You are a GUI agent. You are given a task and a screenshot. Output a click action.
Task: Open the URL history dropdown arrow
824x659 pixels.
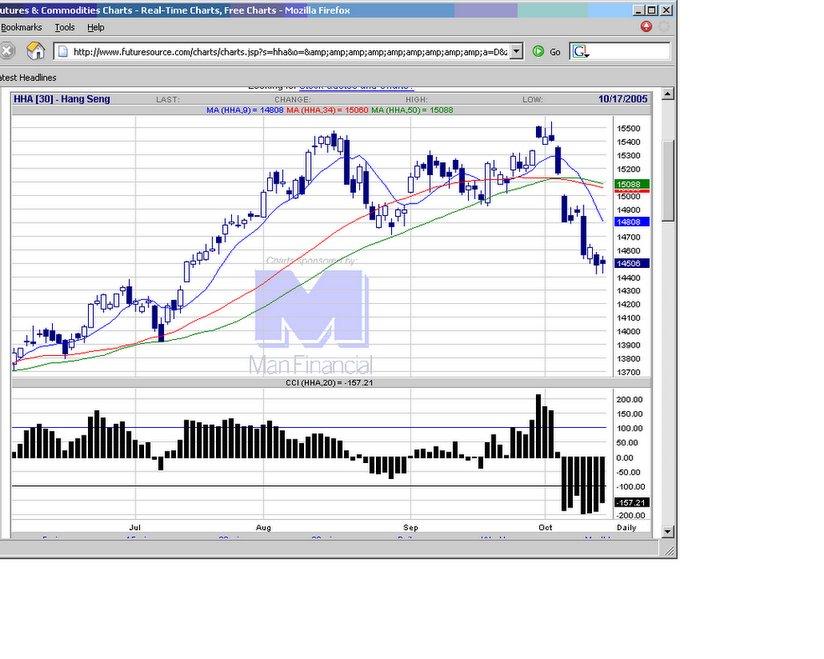click(x=517, y=51)
